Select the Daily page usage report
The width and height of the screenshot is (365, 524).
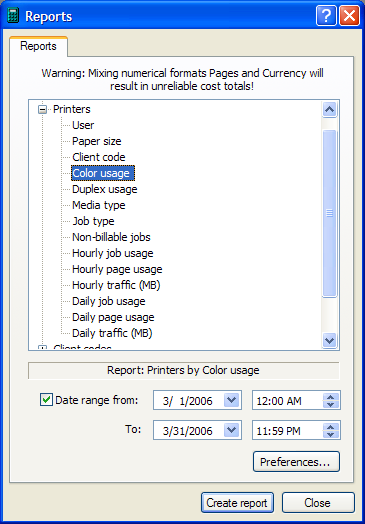(x=113, y=317)
